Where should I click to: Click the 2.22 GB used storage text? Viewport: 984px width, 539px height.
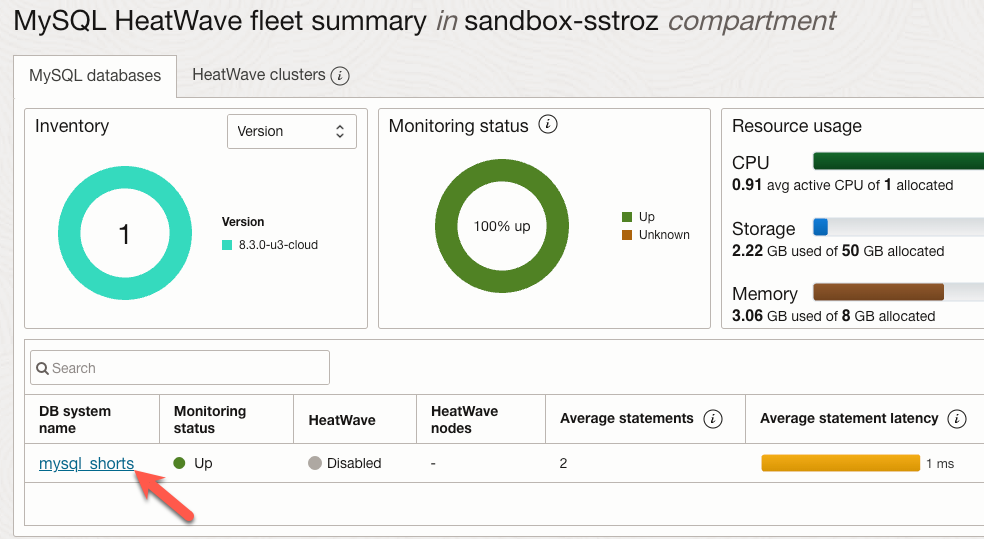(x=838, y=251)
